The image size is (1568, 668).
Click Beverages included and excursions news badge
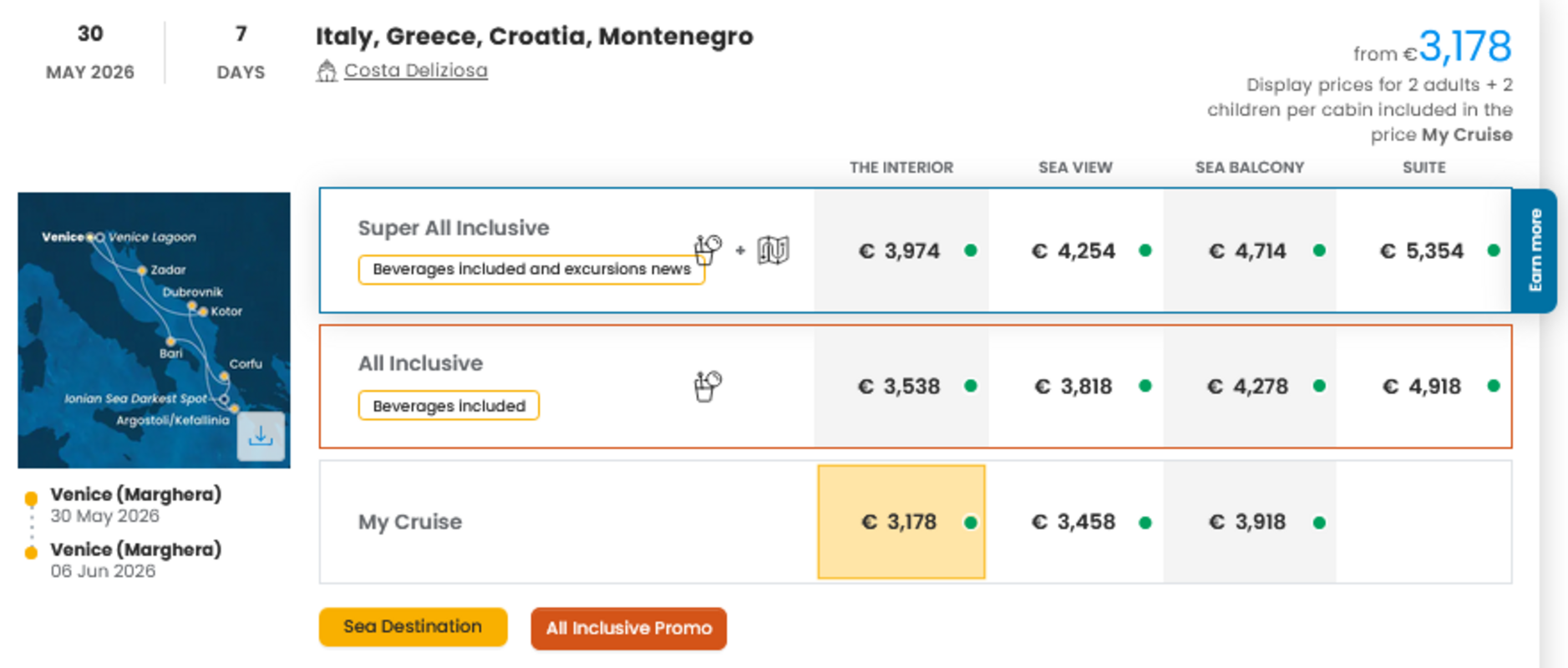[x=531, y=269]
